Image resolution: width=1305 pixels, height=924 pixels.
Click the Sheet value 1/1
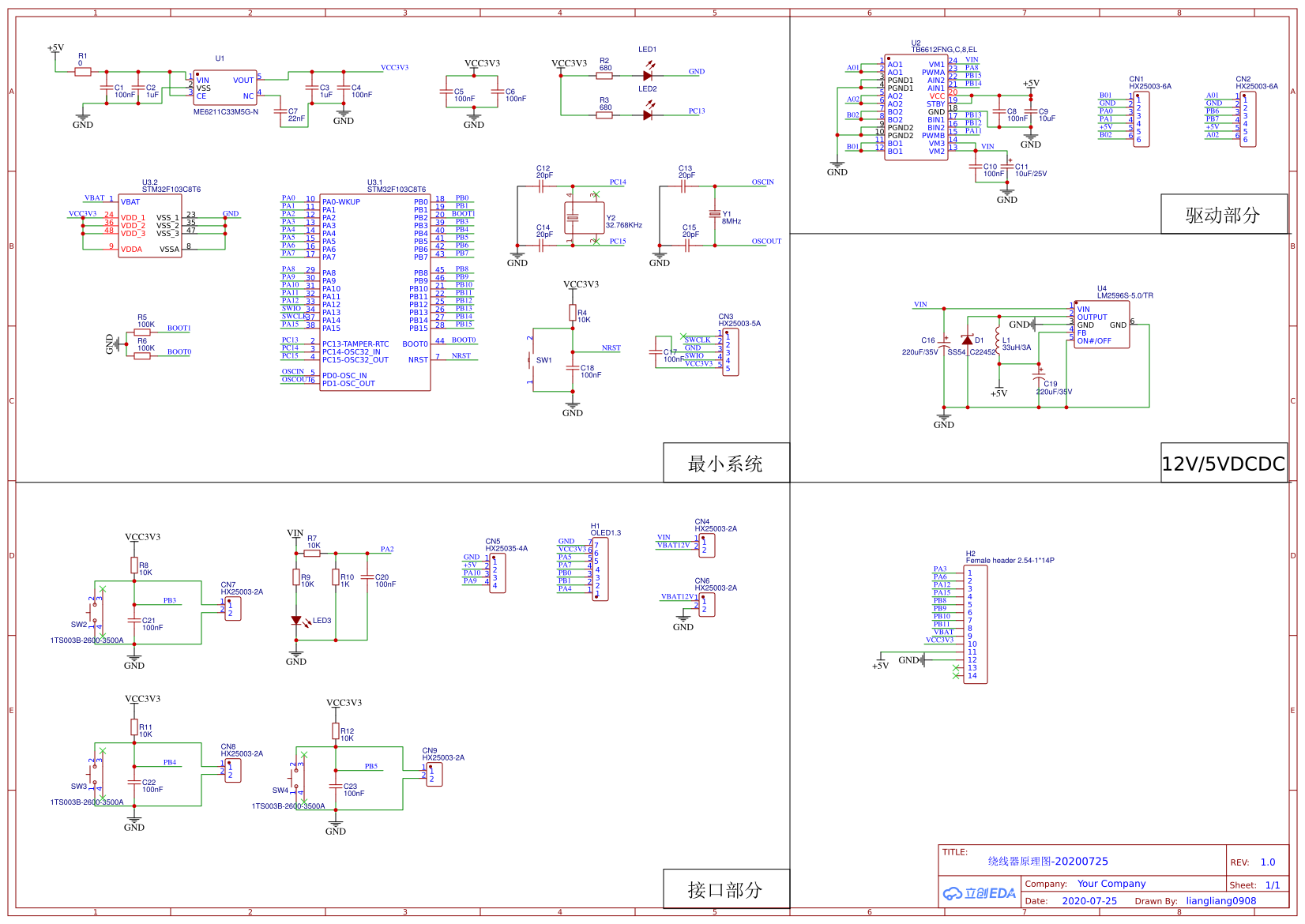coord(1273,885)
